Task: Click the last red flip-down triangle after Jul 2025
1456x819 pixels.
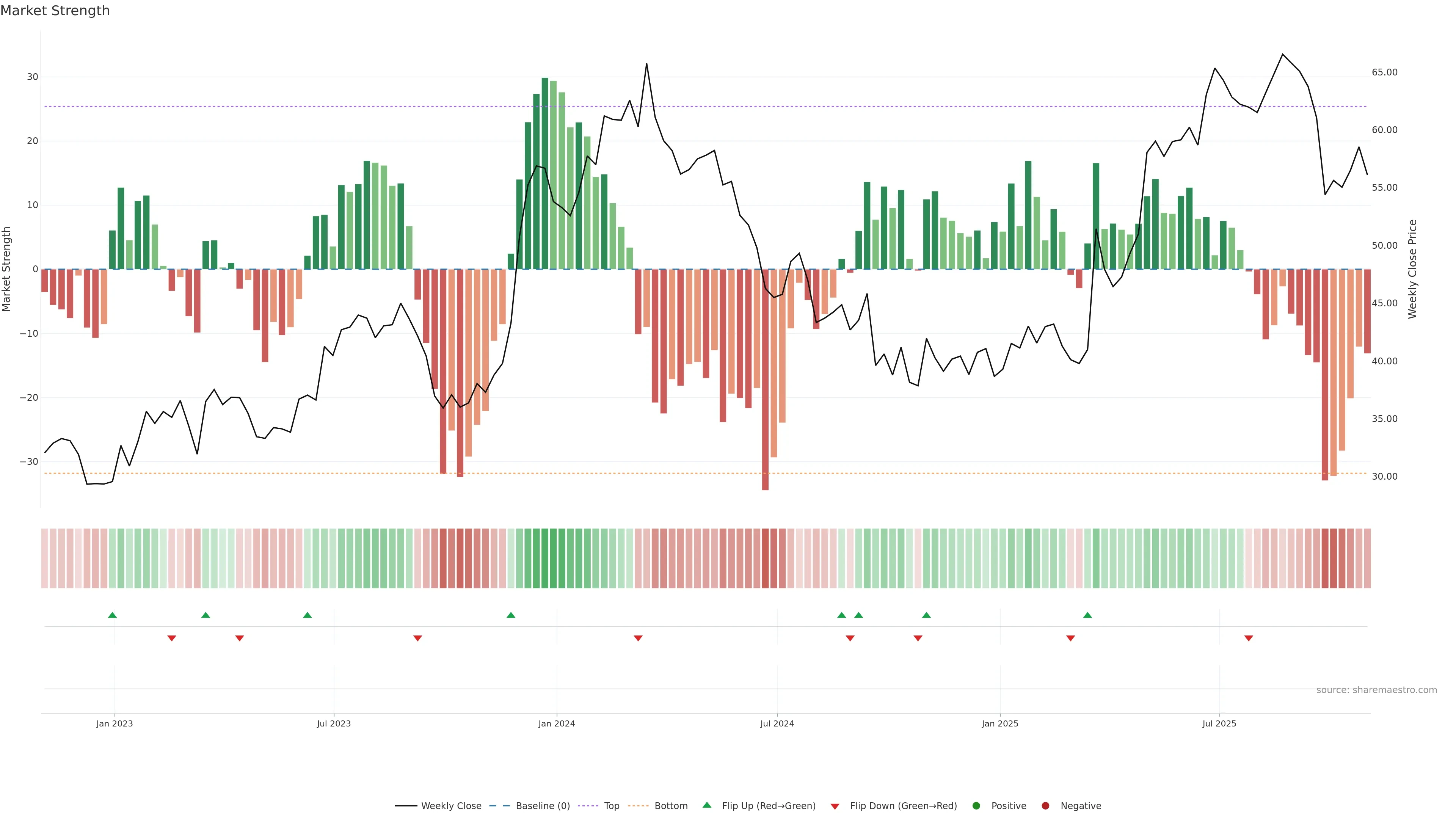Action: pyautogui.click(x=1249, y=638)
